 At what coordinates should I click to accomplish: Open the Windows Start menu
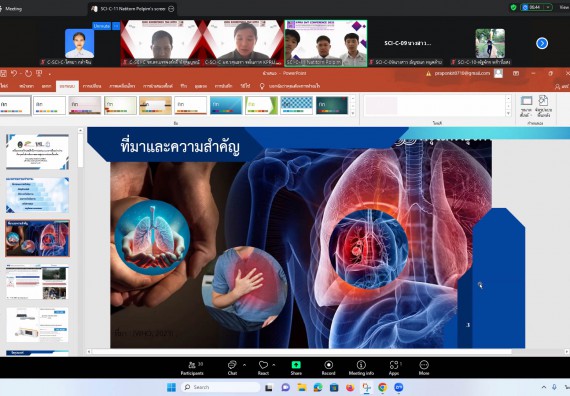coord(171,387)
